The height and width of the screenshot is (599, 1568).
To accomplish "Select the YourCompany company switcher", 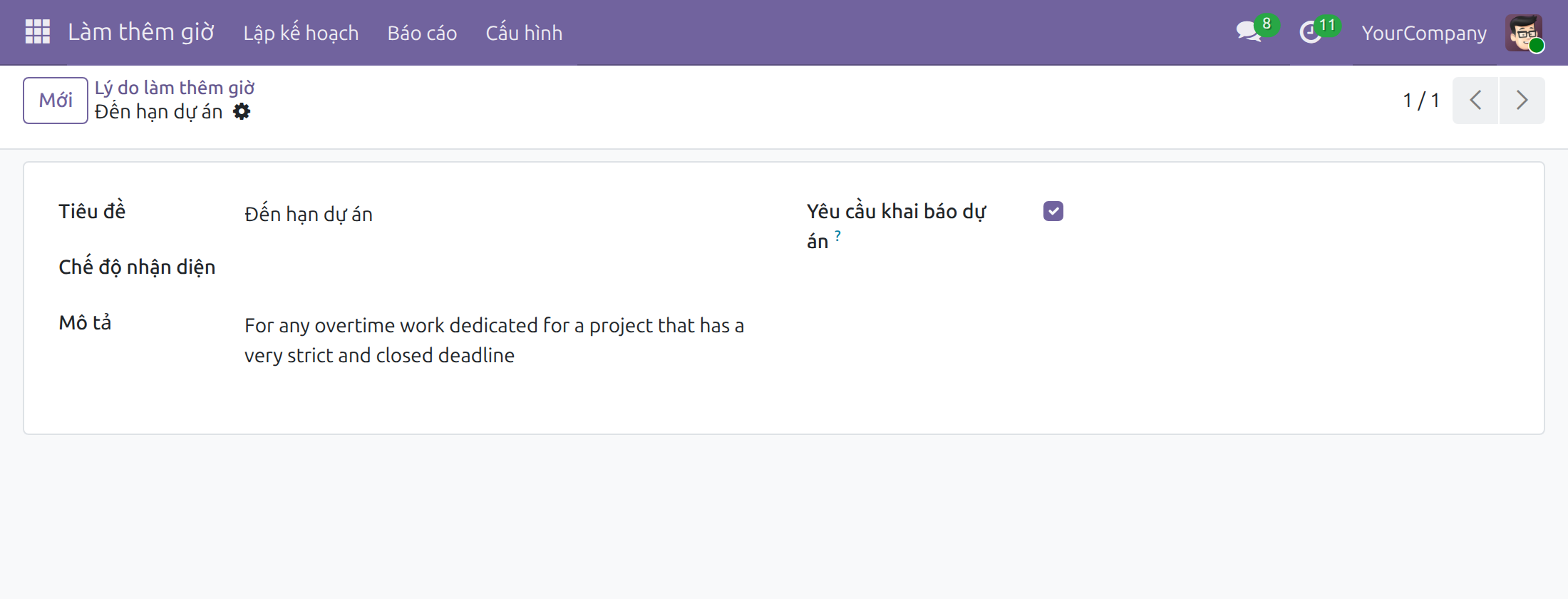I will point(1424,33).
